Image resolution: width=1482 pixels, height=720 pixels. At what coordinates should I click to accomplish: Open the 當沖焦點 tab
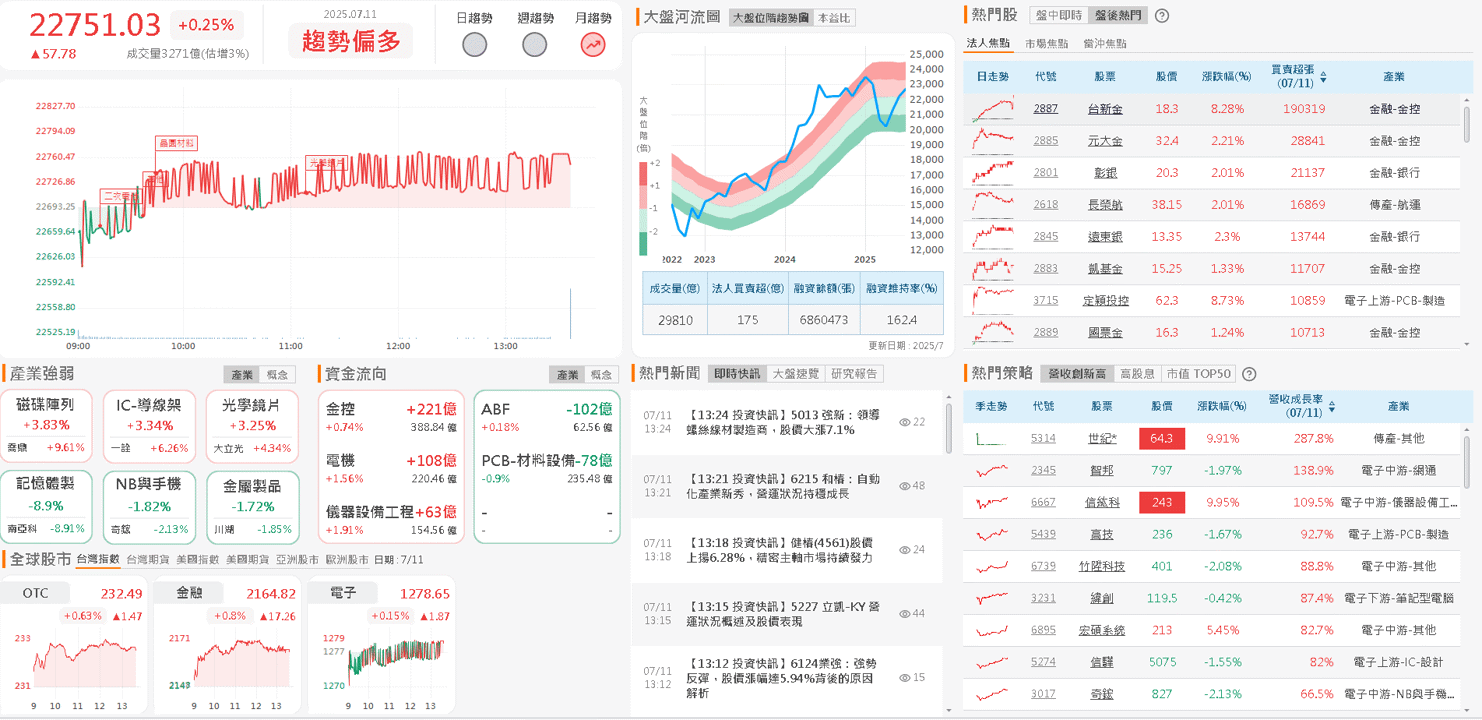click(1105, 44)
